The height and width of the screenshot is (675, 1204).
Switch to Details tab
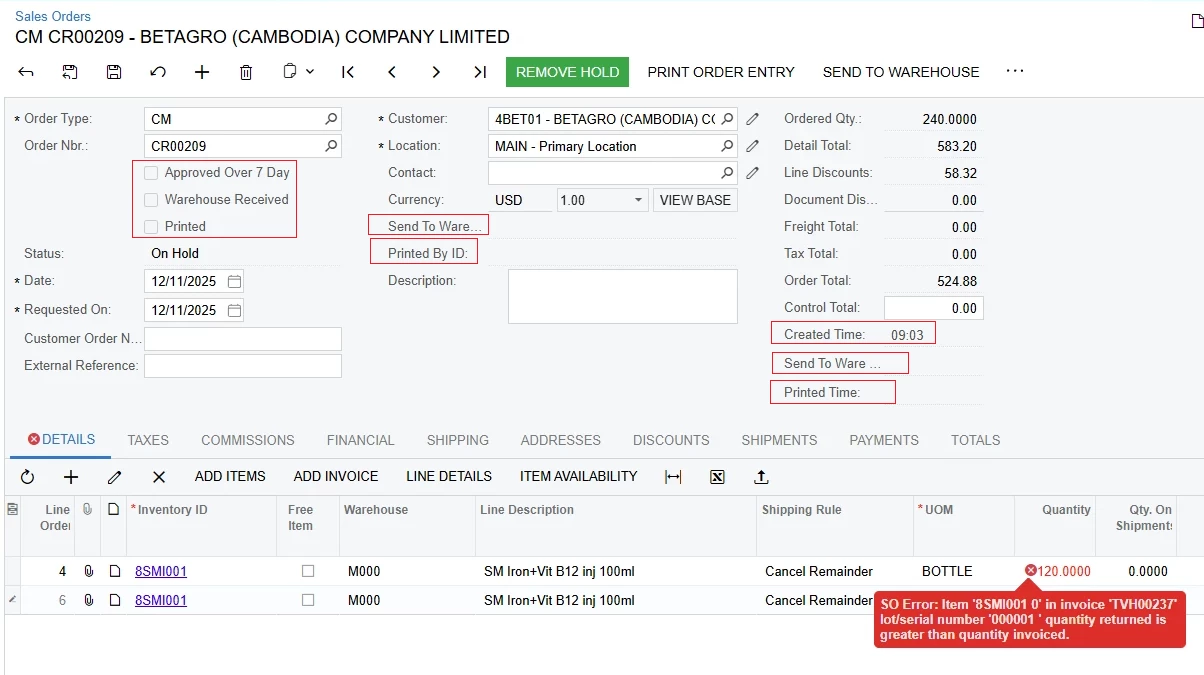(x=61, y=439)
